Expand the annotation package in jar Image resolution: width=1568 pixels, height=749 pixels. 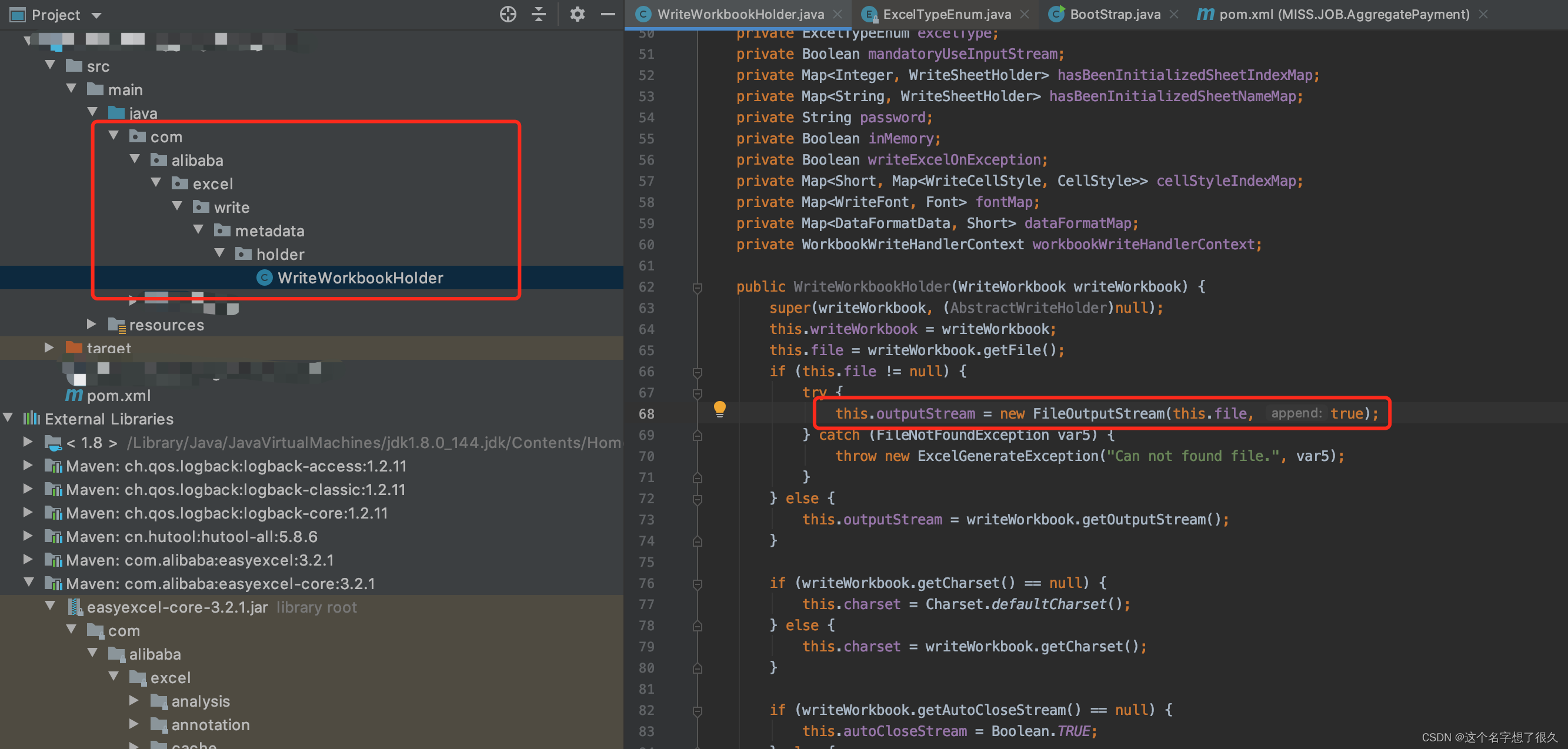coord(135,724)
